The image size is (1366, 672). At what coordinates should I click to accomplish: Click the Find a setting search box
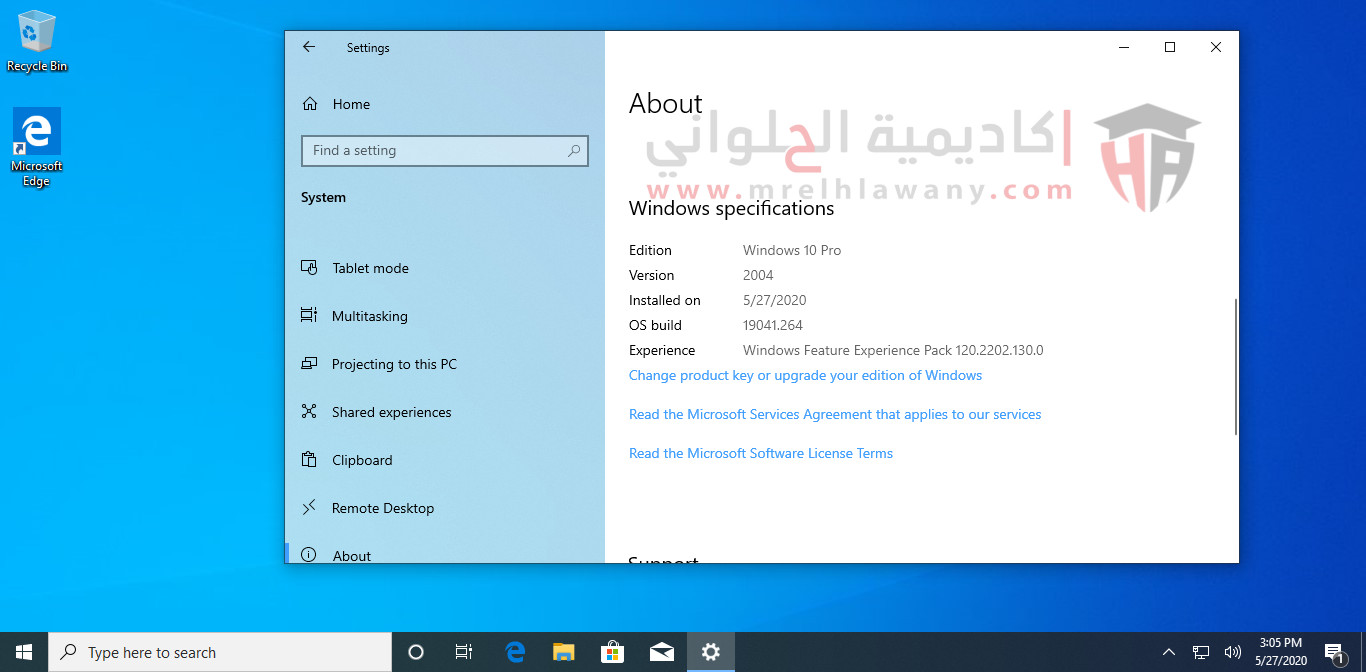(x=445, y=151)
